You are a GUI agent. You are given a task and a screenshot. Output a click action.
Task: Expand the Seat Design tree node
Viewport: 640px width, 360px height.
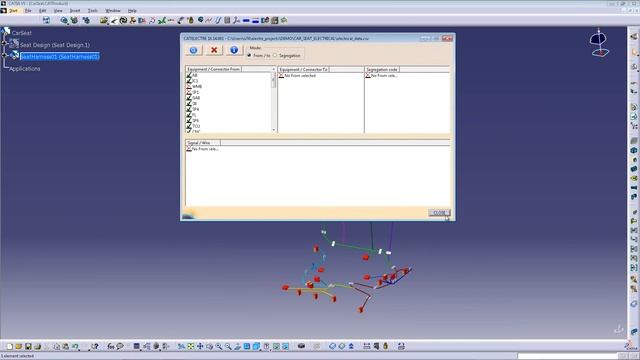pos(5,43)
